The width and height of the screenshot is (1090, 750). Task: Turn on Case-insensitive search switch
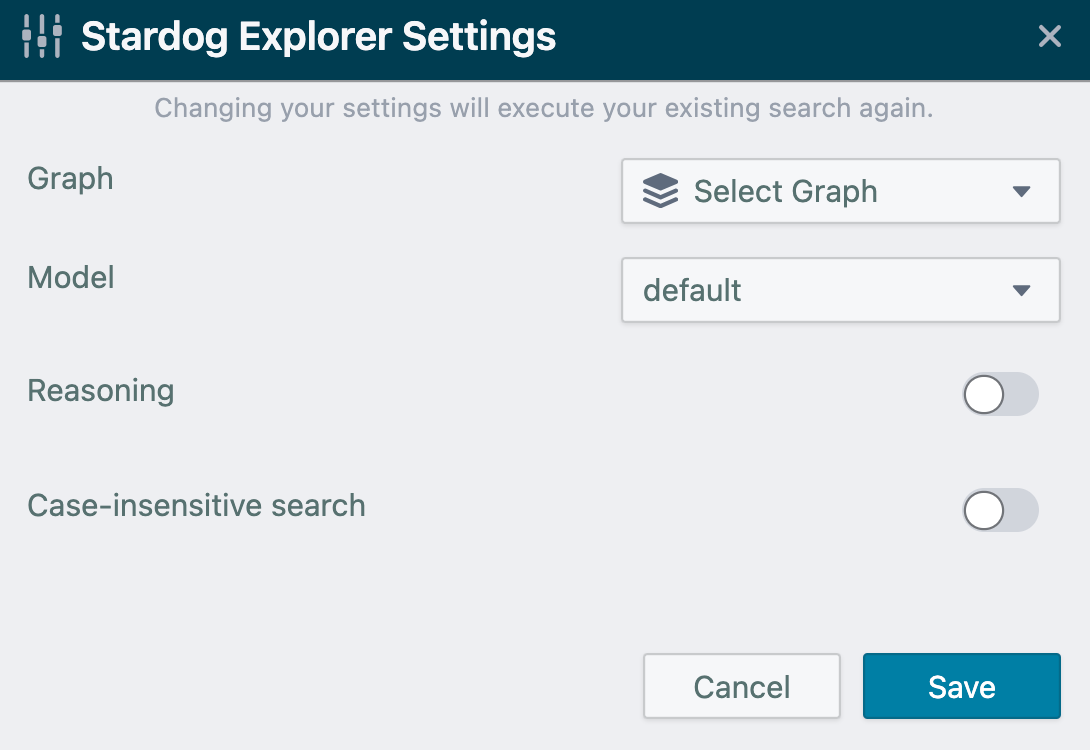(x=1001, y=510)
